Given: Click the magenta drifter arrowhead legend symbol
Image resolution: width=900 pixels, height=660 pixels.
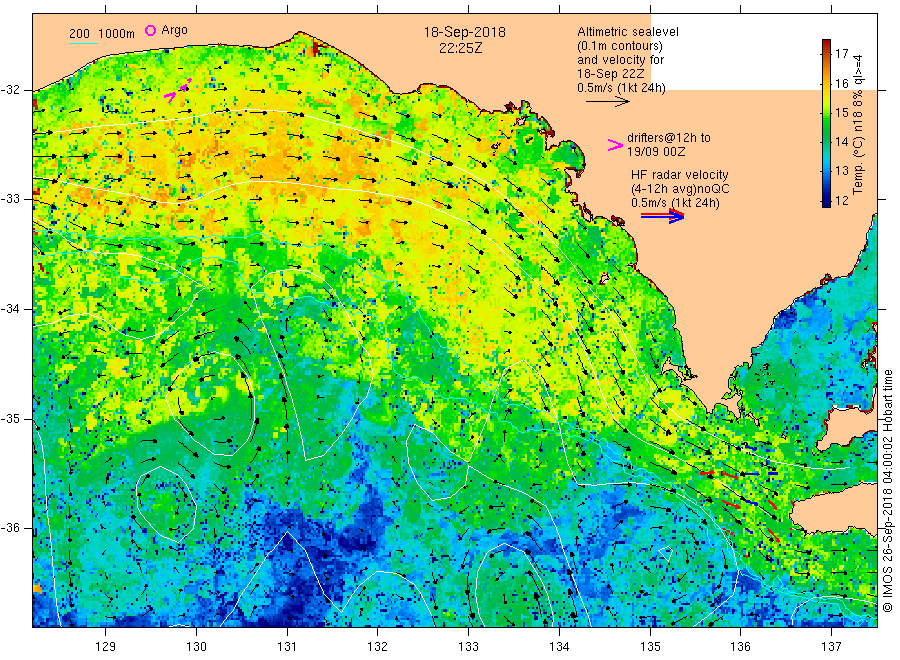Looking at the screenshot, I should [615, 145].
